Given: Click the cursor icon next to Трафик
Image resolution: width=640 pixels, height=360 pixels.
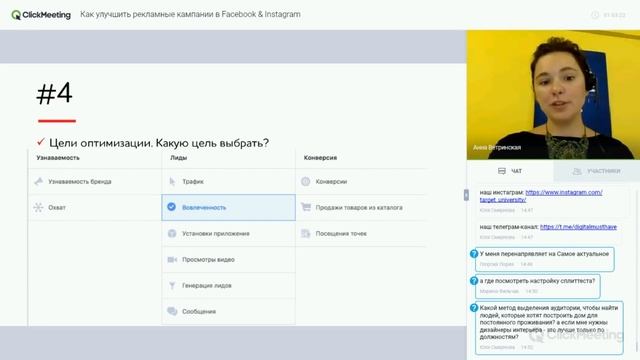Looking at the screenshot, I should [x=172, y=181].
